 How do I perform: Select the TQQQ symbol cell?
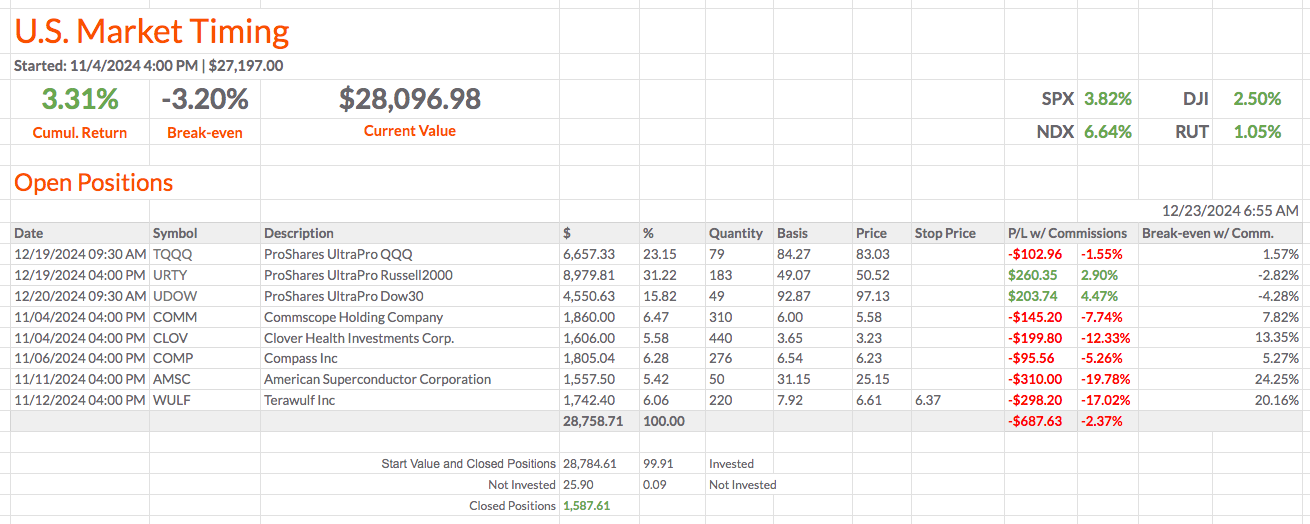pyautogui.click(x=172, y=254)
